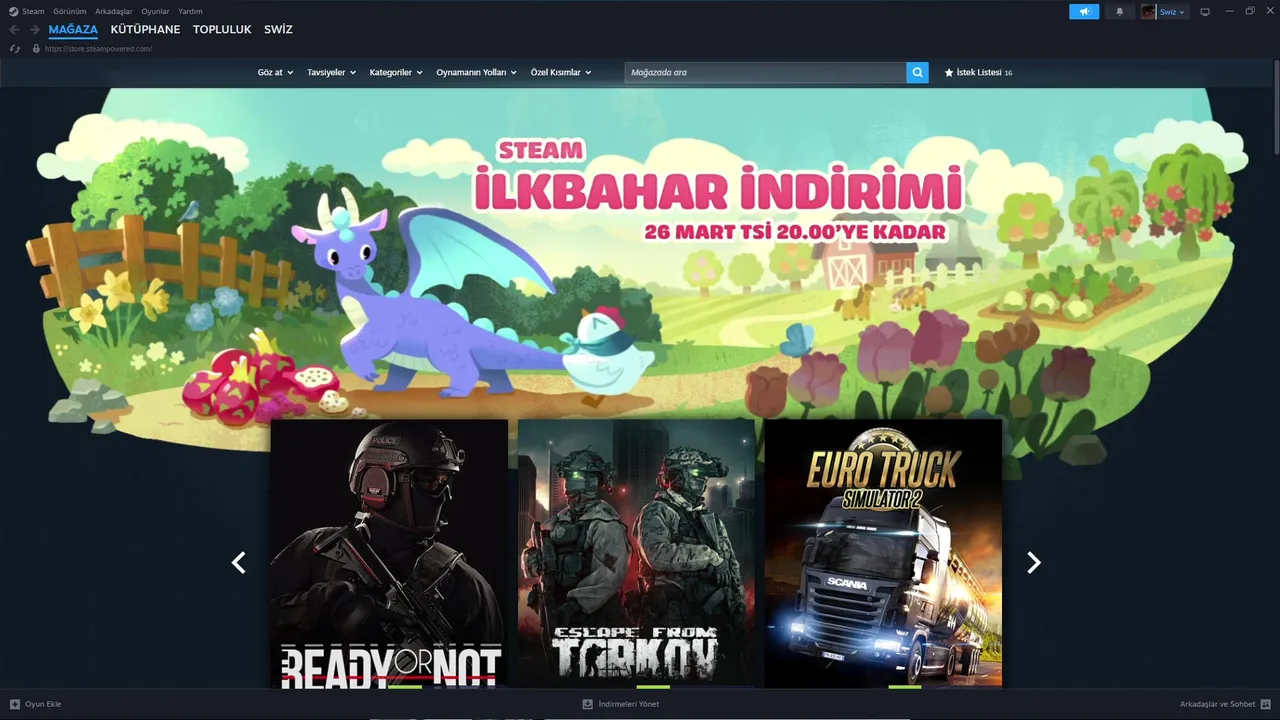Screen dimensions: 1280x720
Task: Switch to the KÜTÜPHANE tab
Action: pos(145,30)
